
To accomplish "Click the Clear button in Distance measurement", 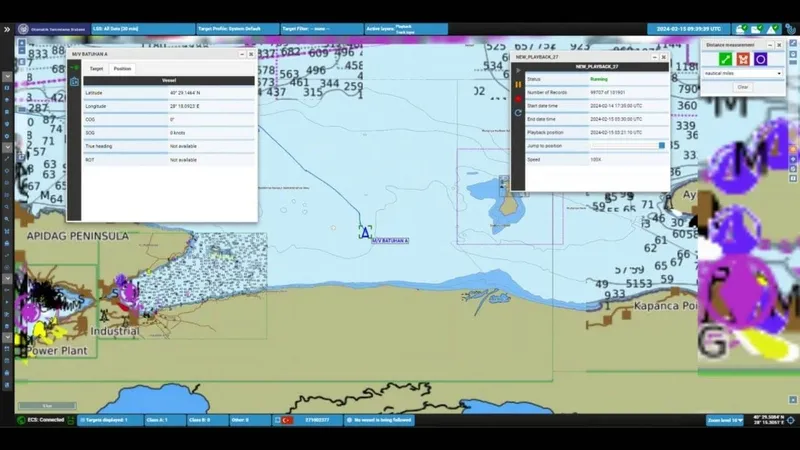I will click(x=742, y=87).
